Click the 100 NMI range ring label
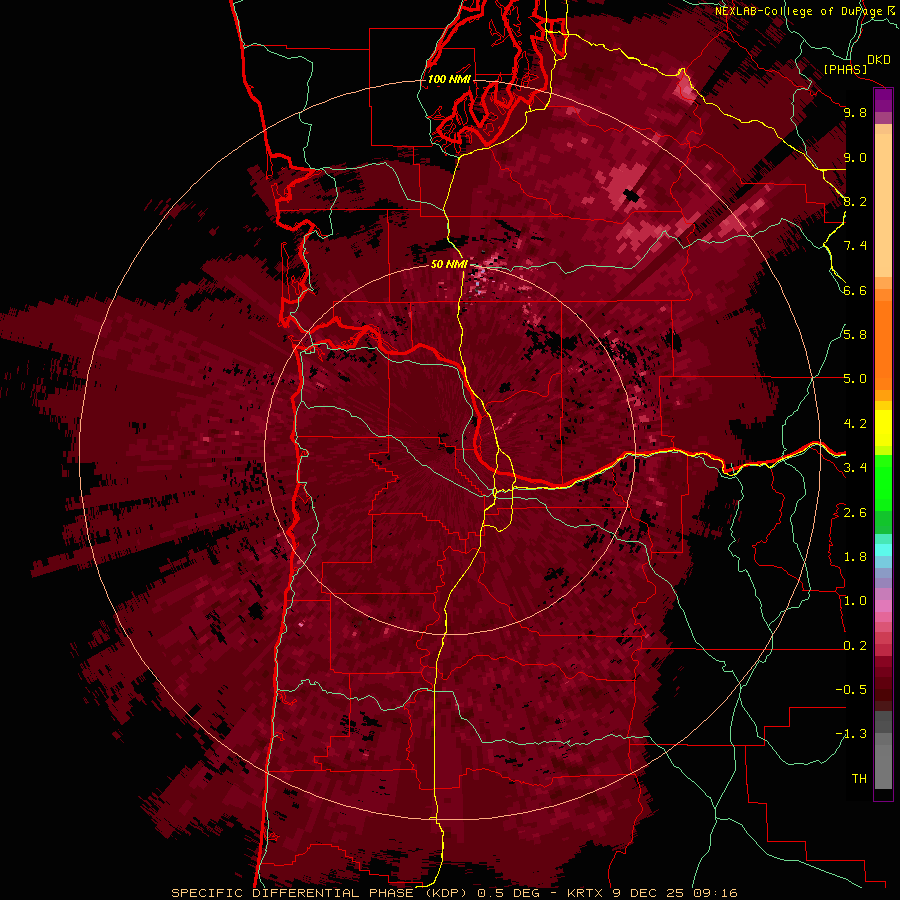This screenshot has height=900, width=900. tap(449, 79)
